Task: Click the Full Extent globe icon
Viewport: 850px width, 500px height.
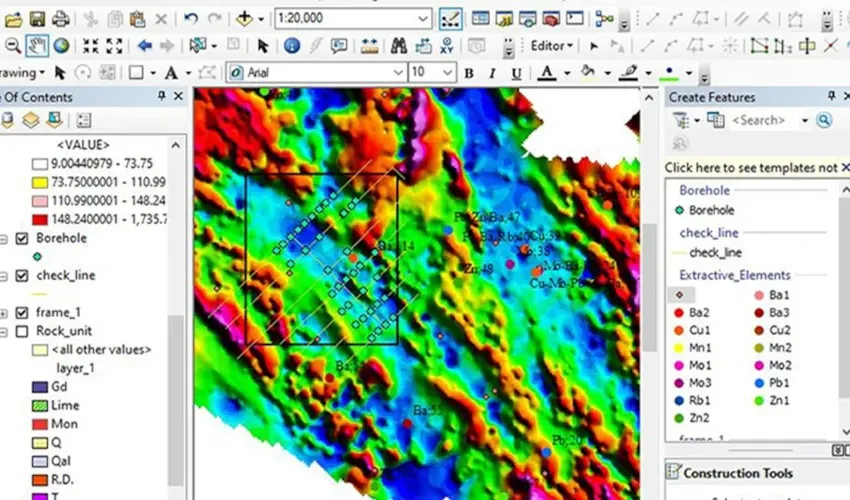Action: [61, 45]
